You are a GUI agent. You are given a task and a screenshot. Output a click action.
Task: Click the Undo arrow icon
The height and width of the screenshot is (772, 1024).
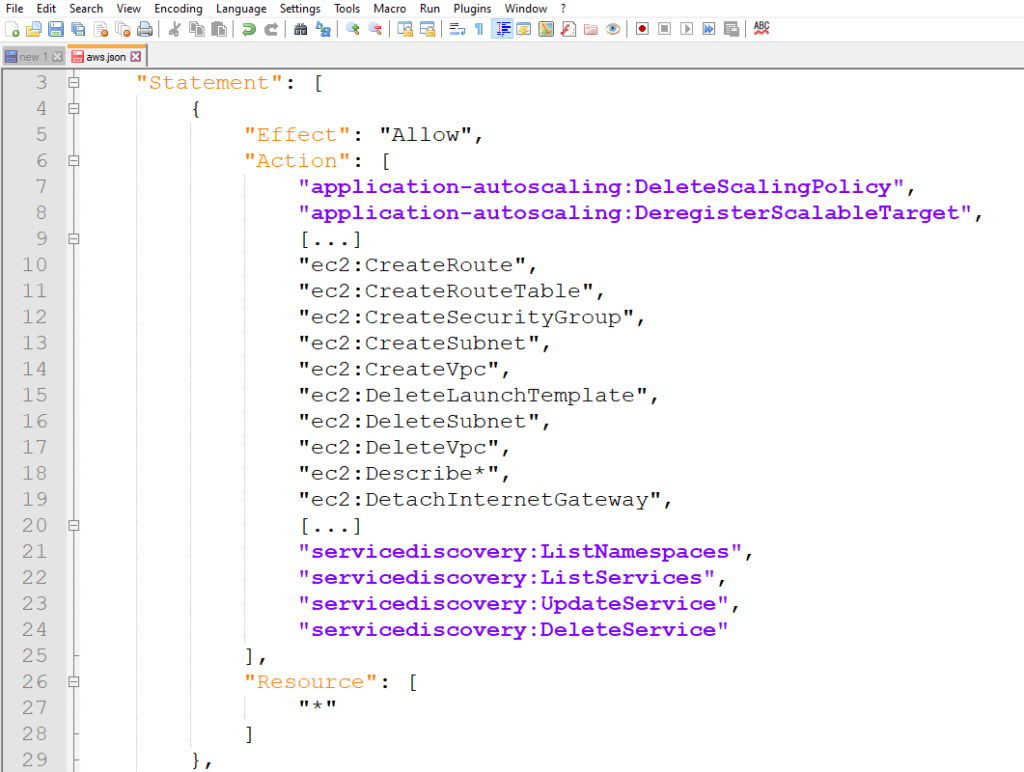pos(249,29)
